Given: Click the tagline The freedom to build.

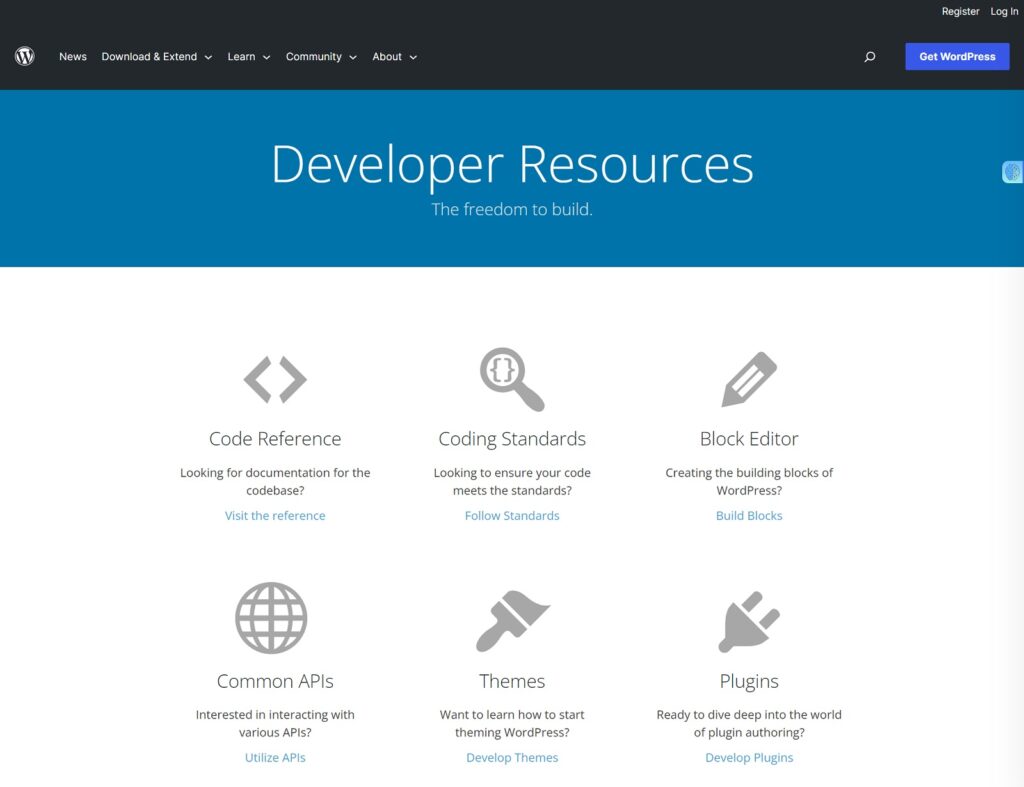Looking at the screenshot, I should pos(512,209).
